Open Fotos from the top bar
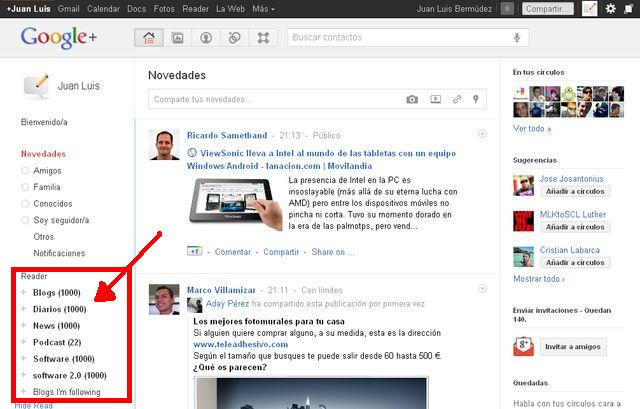The width and height of the screenshot is (640, 409). (x=164, y=9)
